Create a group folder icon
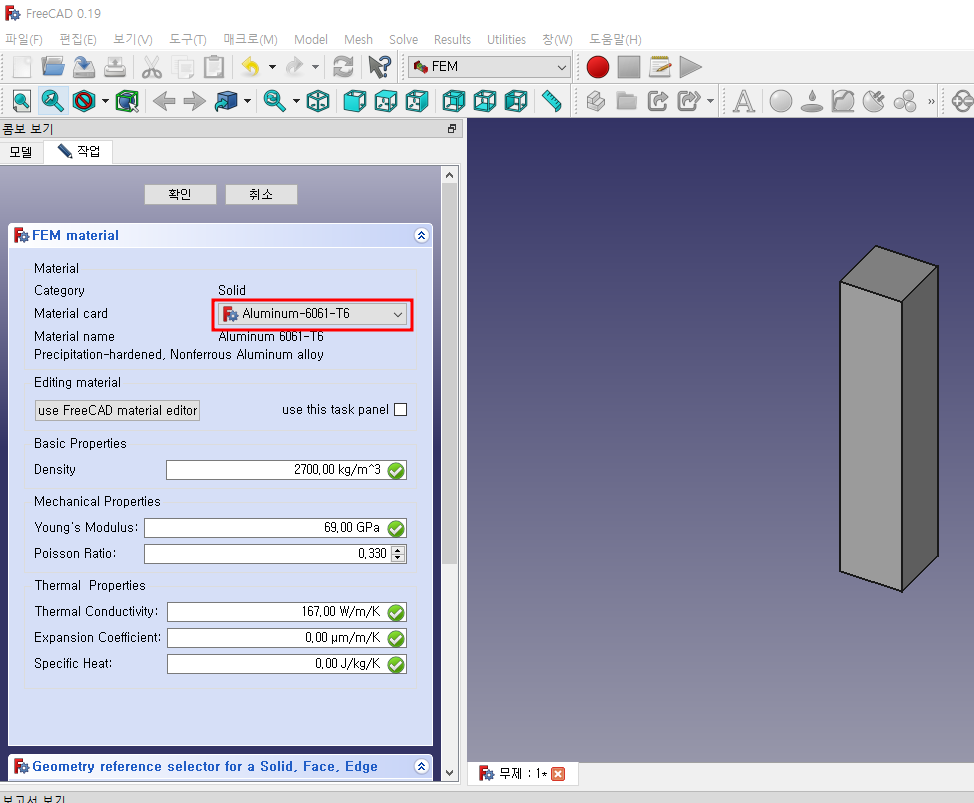This screenshot has width=974, height=803. [x=626, y=101]
